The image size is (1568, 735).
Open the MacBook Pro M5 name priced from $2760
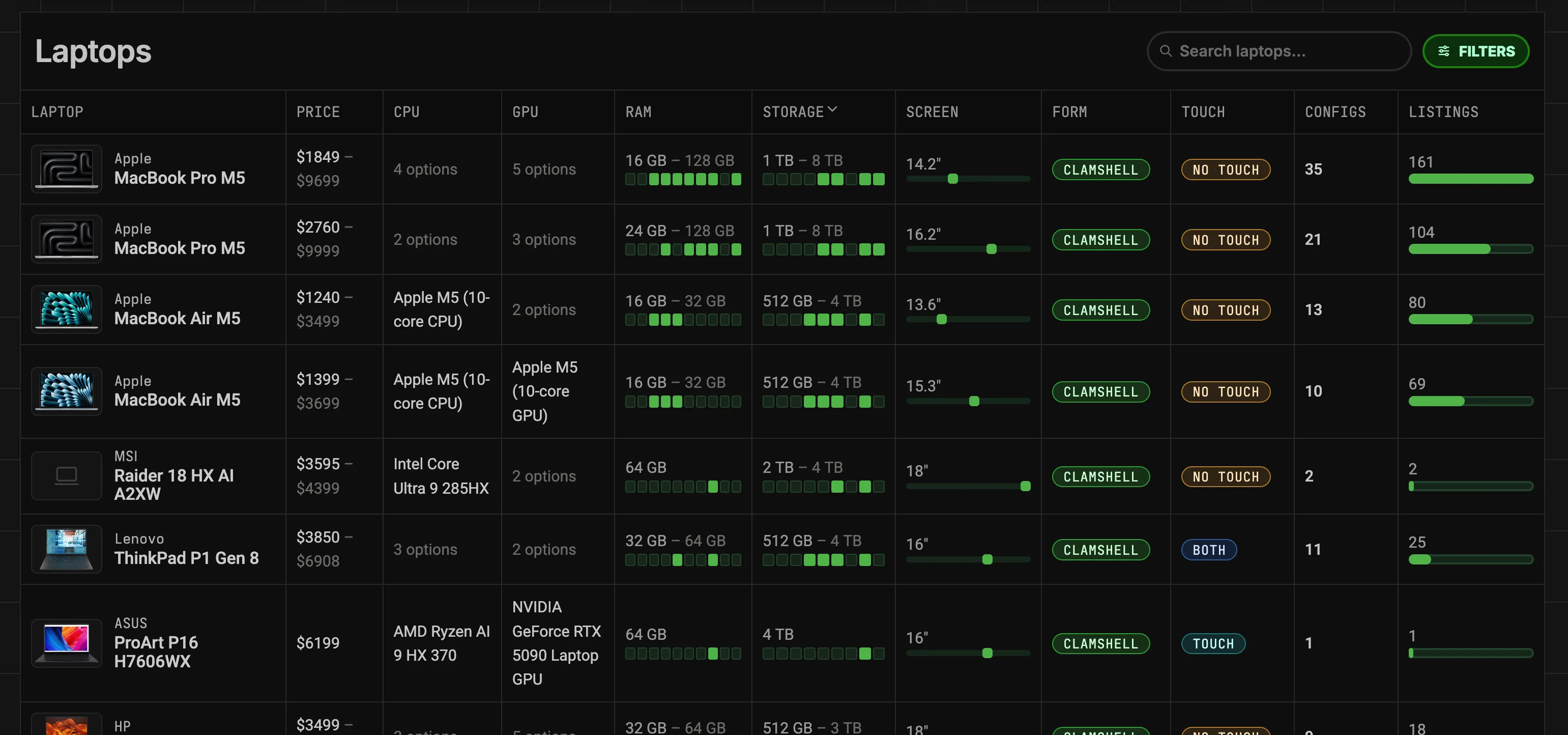coord(180,248)
